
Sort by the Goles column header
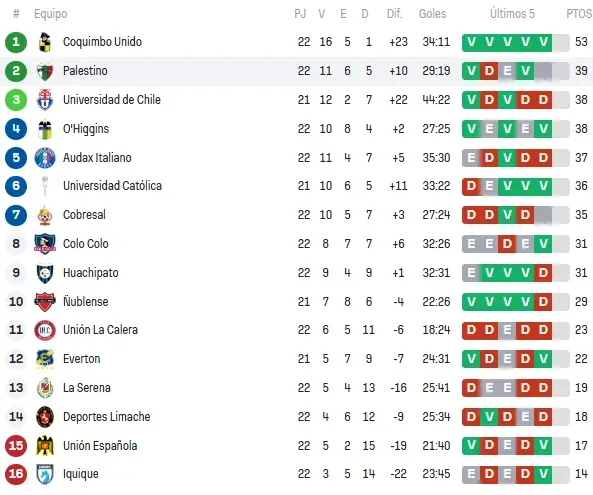(432, 14)
